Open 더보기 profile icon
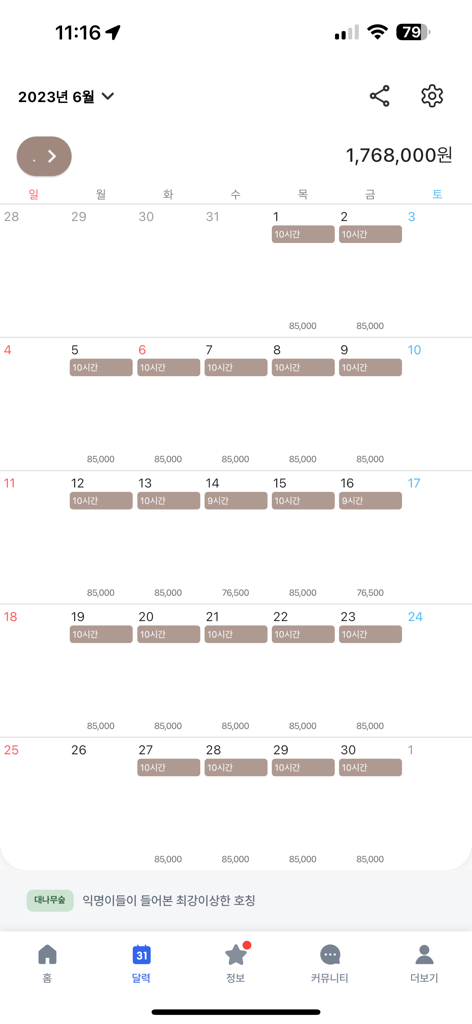472x1024 pixels. 424,955
